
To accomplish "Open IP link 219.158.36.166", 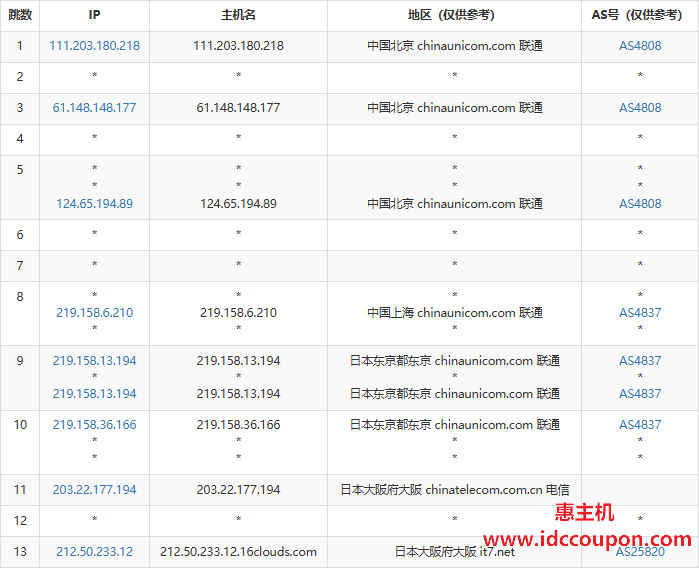I will [95, 425].
